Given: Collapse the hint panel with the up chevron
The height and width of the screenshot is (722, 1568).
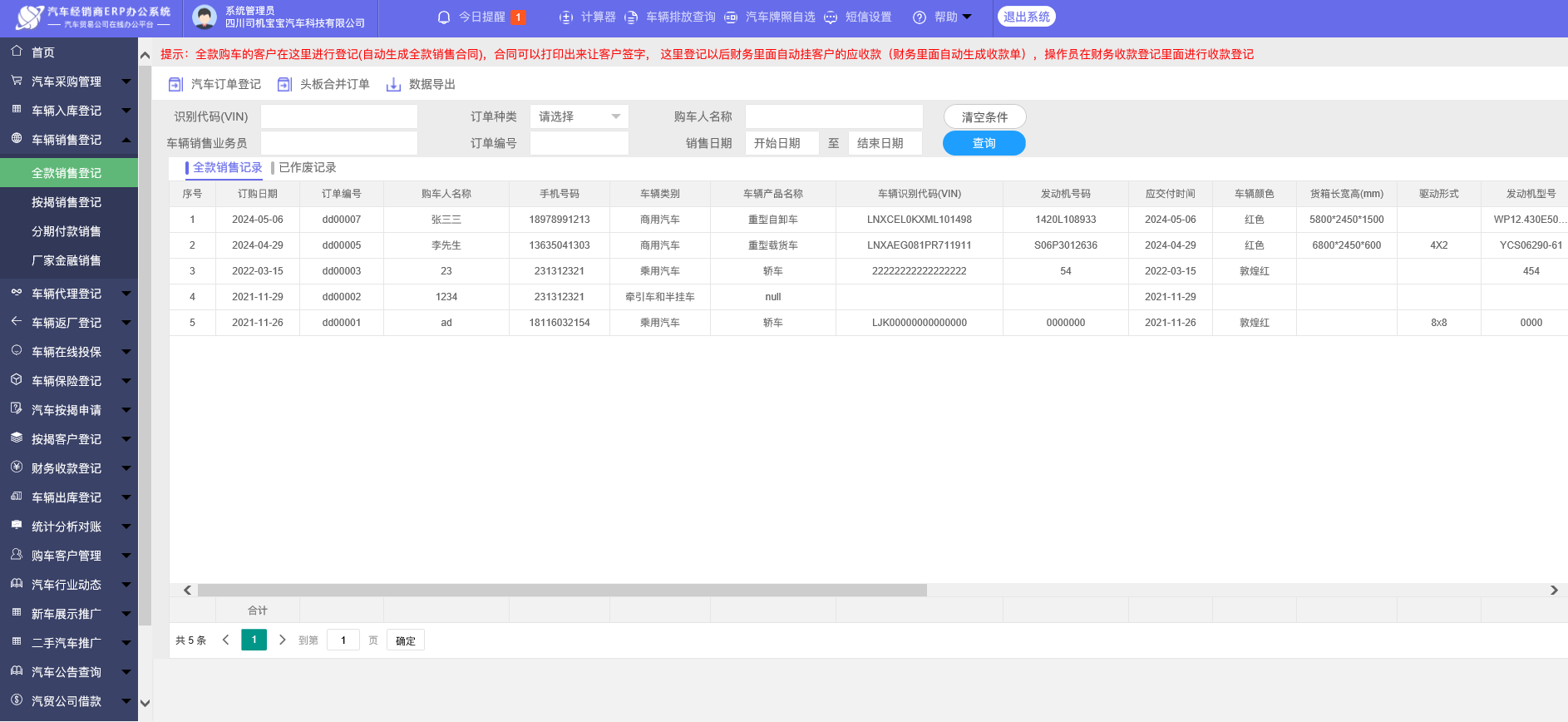Looking at the screenshot, I should coord(145,55).
